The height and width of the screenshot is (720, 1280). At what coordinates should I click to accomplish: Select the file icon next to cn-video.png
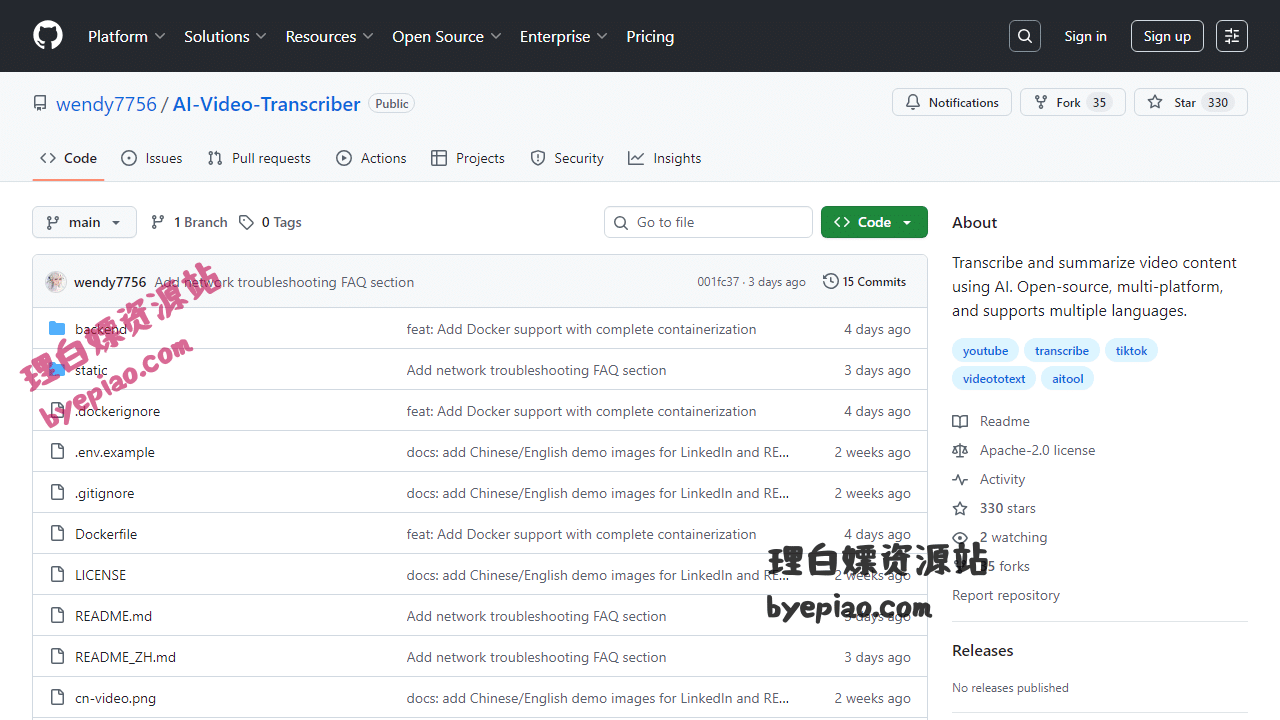[57, 698]
